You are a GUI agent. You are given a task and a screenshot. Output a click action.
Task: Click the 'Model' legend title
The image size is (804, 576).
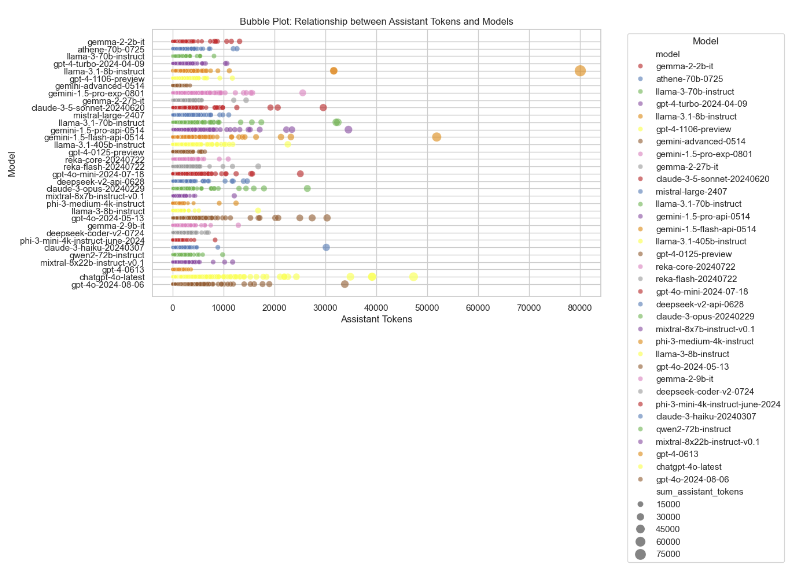point(706,41)
